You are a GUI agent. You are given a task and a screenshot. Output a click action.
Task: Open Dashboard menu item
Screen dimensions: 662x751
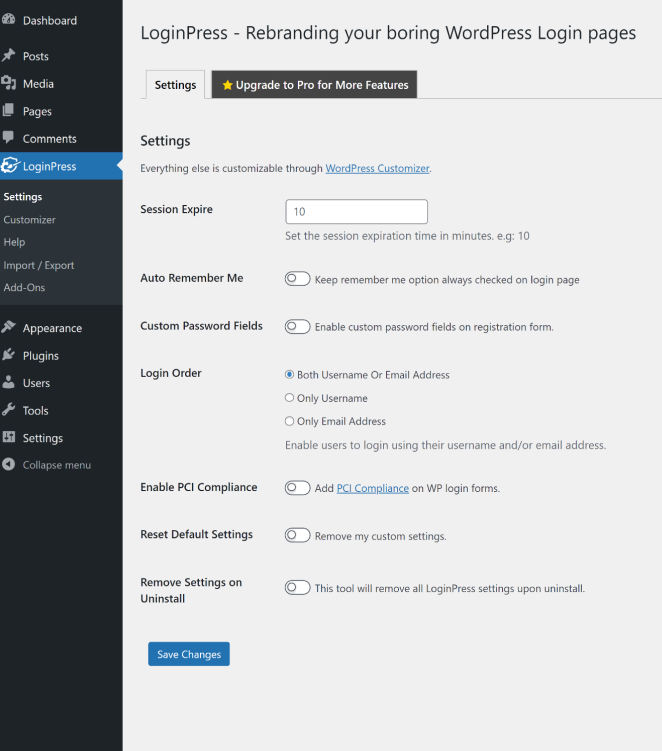[x=61, y=20]
